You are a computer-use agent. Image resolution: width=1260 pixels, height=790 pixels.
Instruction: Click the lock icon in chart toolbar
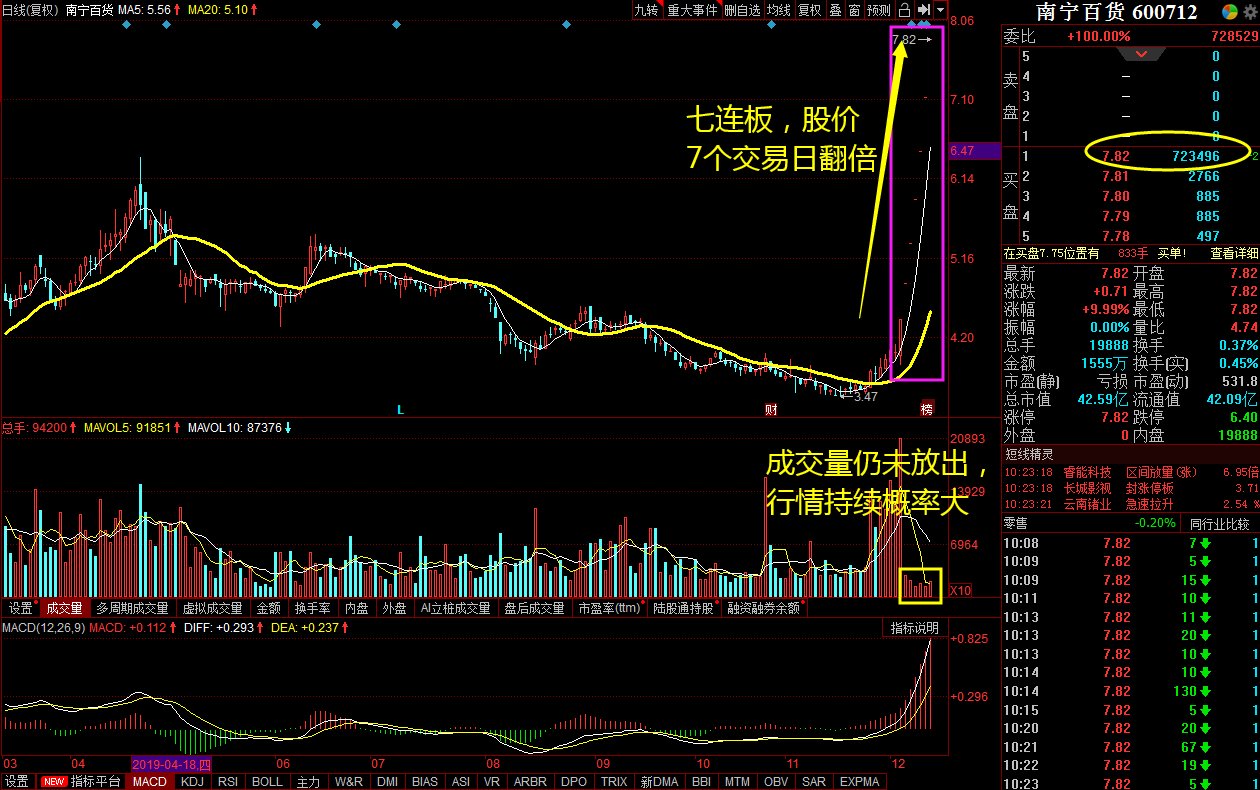coord(905,10)
